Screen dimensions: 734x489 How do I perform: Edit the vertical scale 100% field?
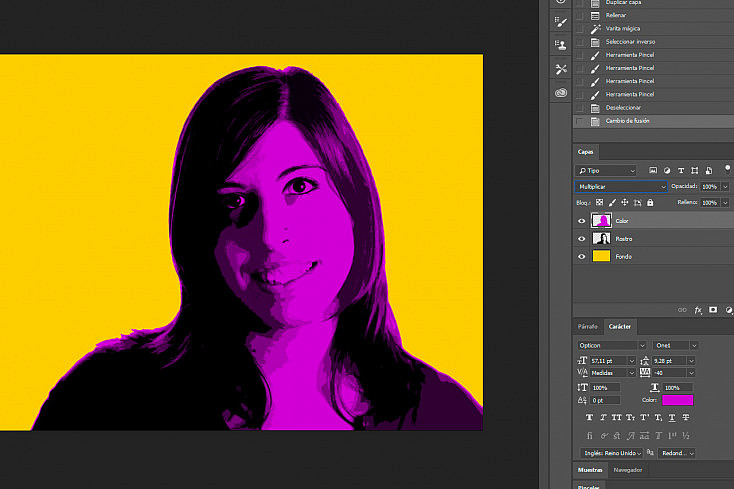(606, 387)
